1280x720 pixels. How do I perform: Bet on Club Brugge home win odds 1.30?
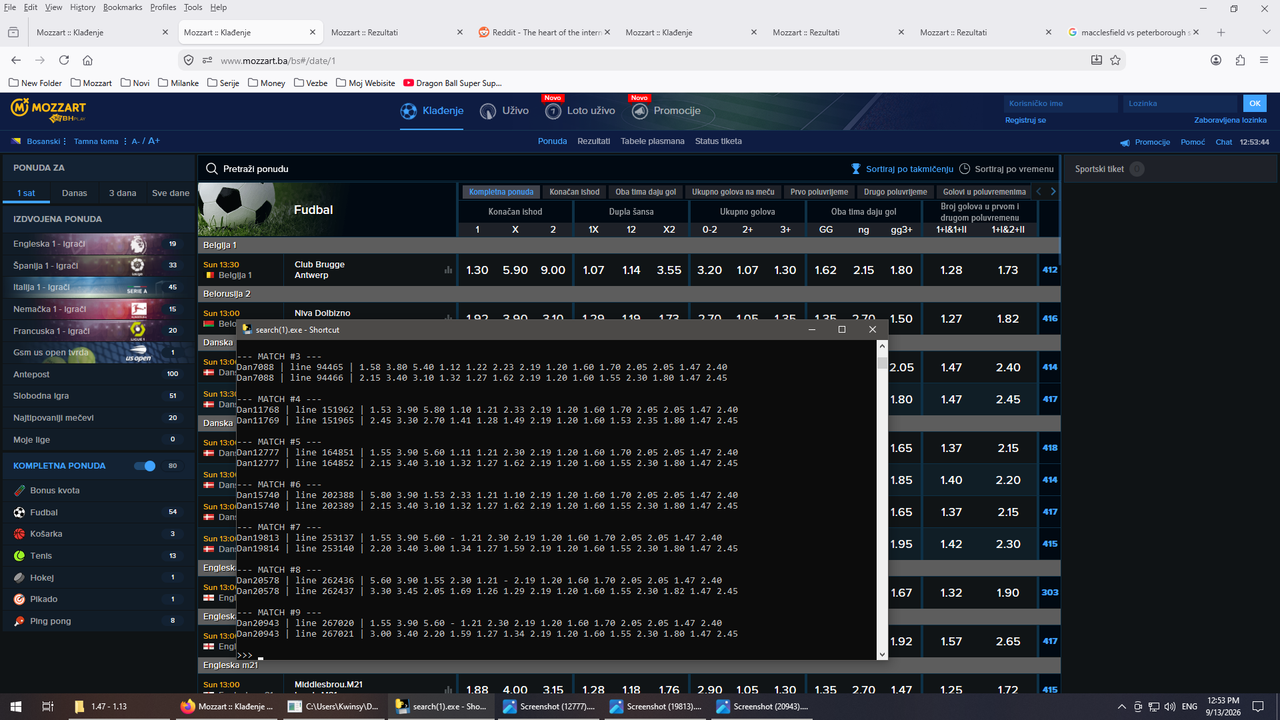[478, 270]
